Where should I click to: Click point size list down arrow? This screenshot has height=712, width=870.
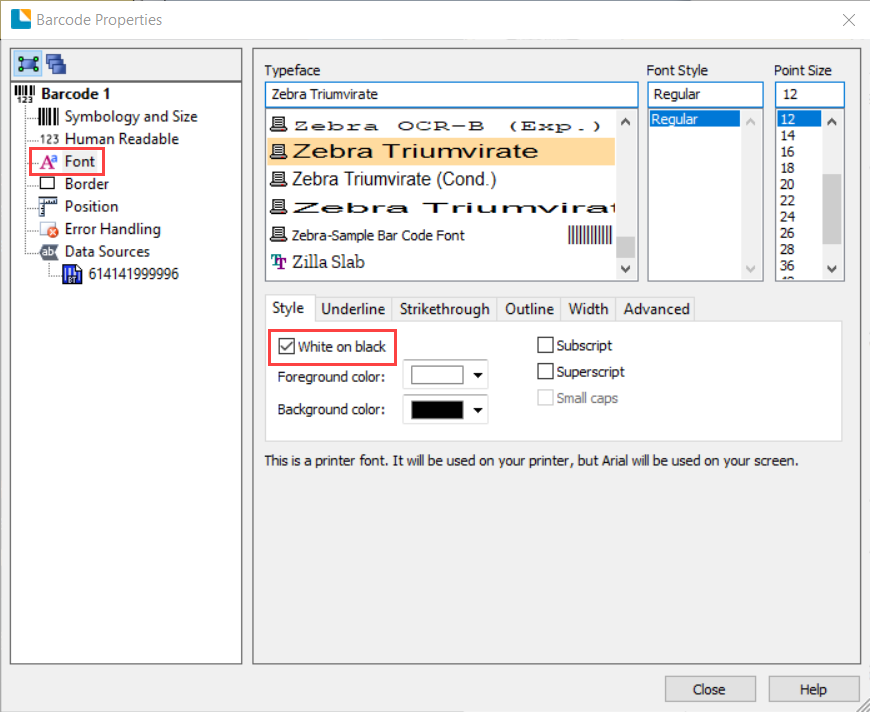tap(832, 269)
